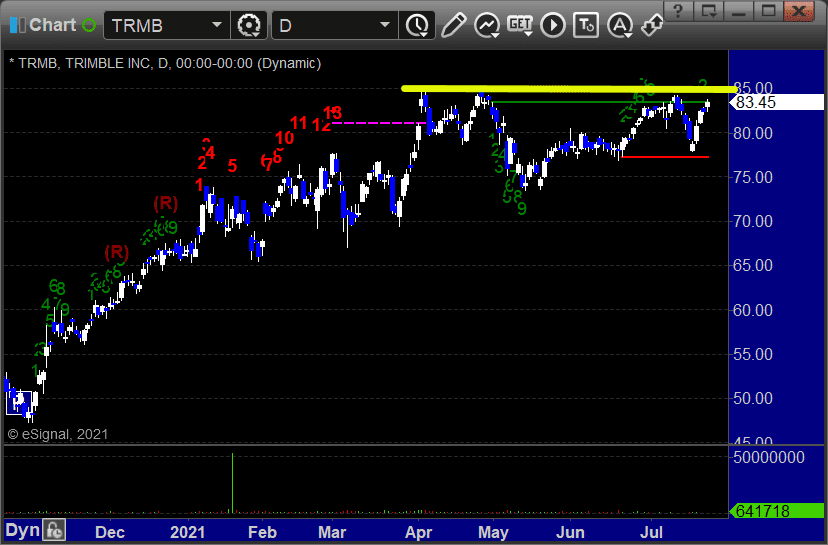Click the 70.00 price axis label

(x=752, y=221)
